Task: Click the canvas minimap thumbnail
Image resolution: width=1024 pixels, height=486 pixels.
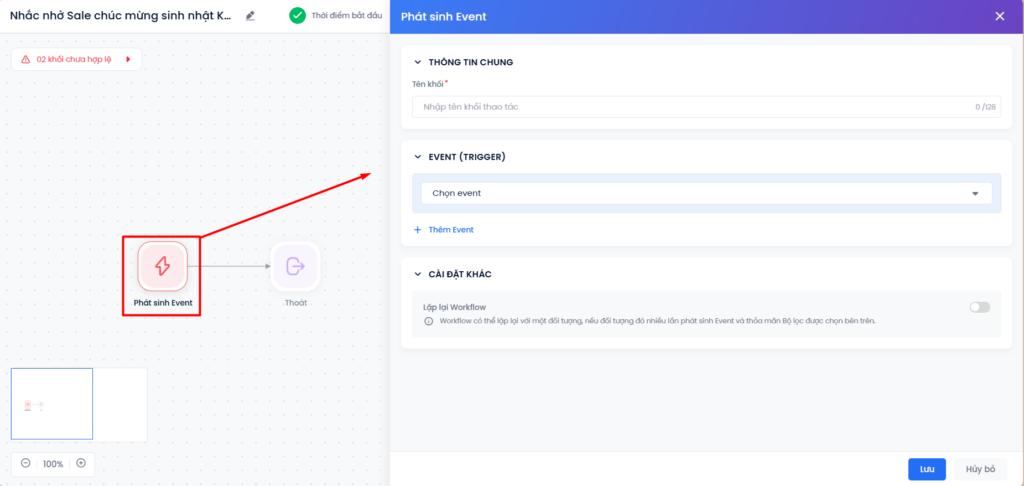Action: click(79, 404)
